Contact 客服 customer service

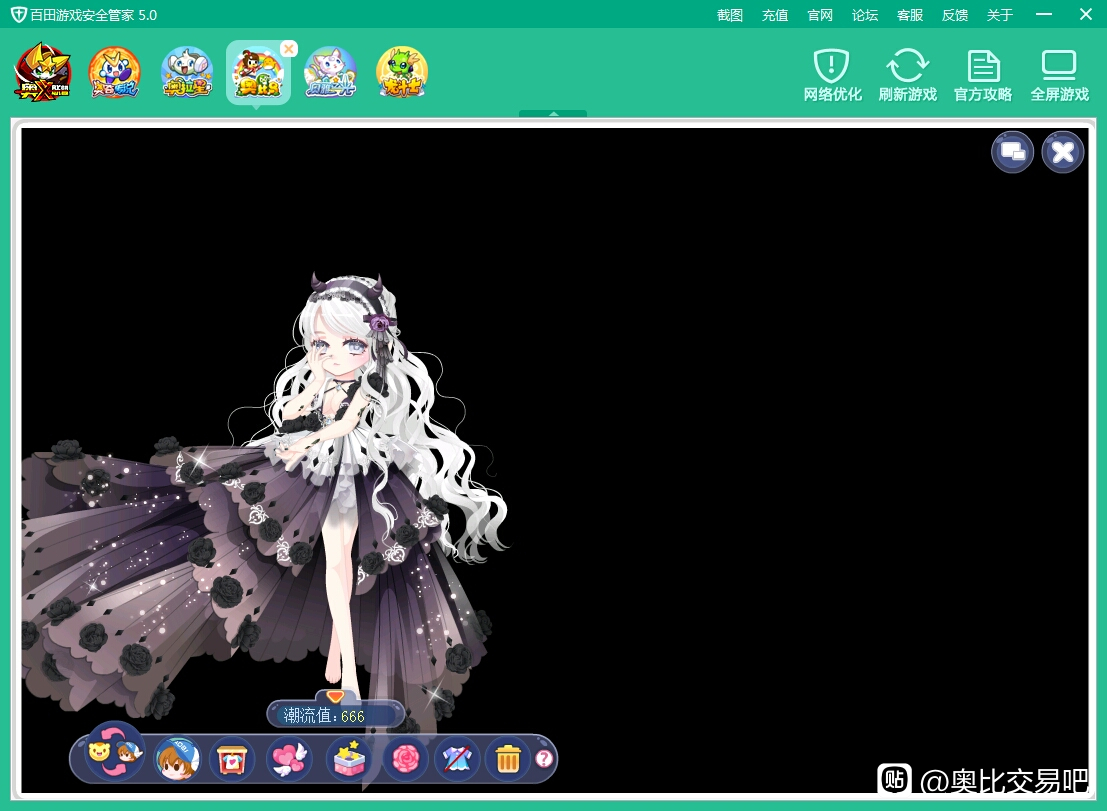coord(910,15)
